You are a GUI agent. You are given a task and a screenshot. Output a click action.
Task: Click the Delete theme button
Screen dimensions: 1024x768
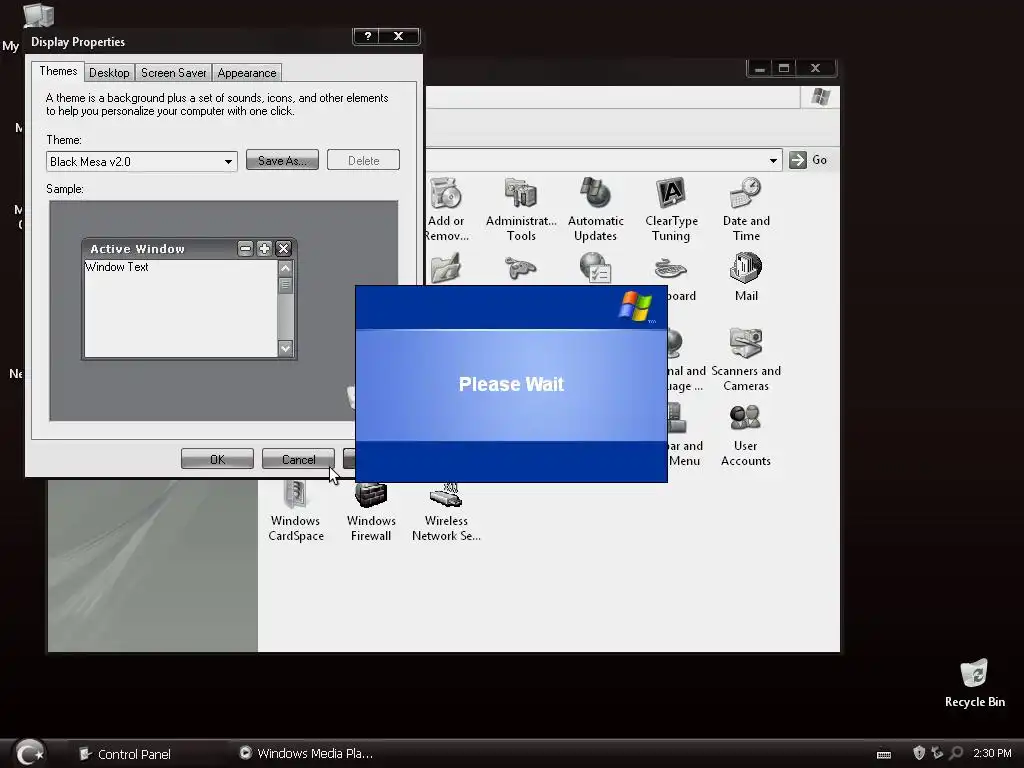tap(363, 161)
